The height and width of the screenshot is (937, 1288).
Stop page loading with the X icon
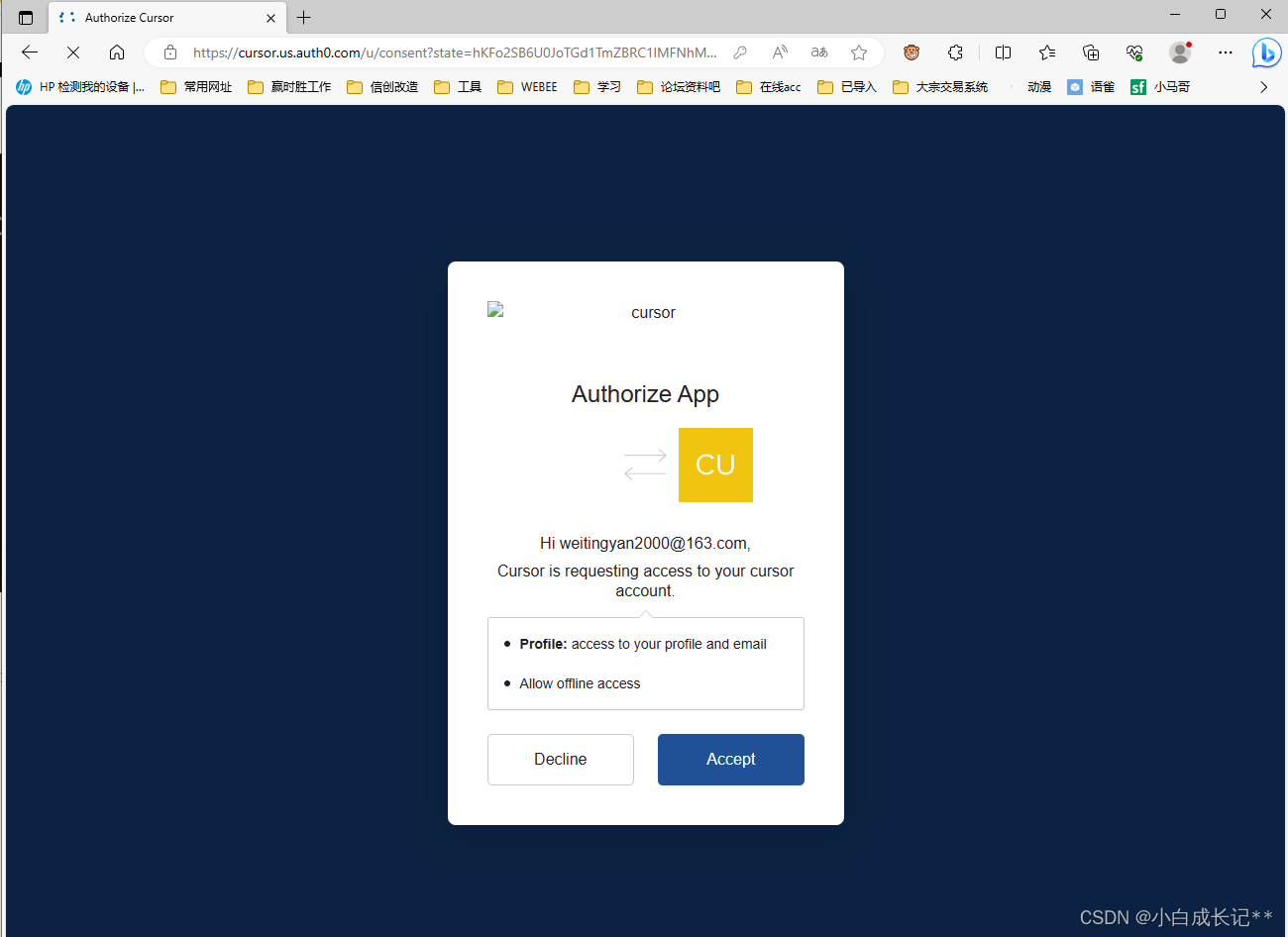coord(72,52)
